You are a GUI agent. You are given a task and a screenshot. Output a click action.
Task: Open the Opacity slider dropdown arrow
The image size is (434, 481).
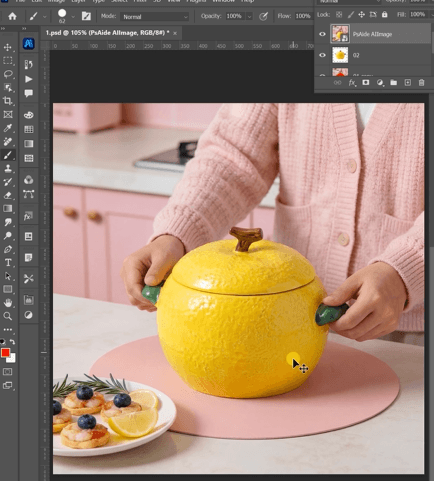(x=249, y=17)
